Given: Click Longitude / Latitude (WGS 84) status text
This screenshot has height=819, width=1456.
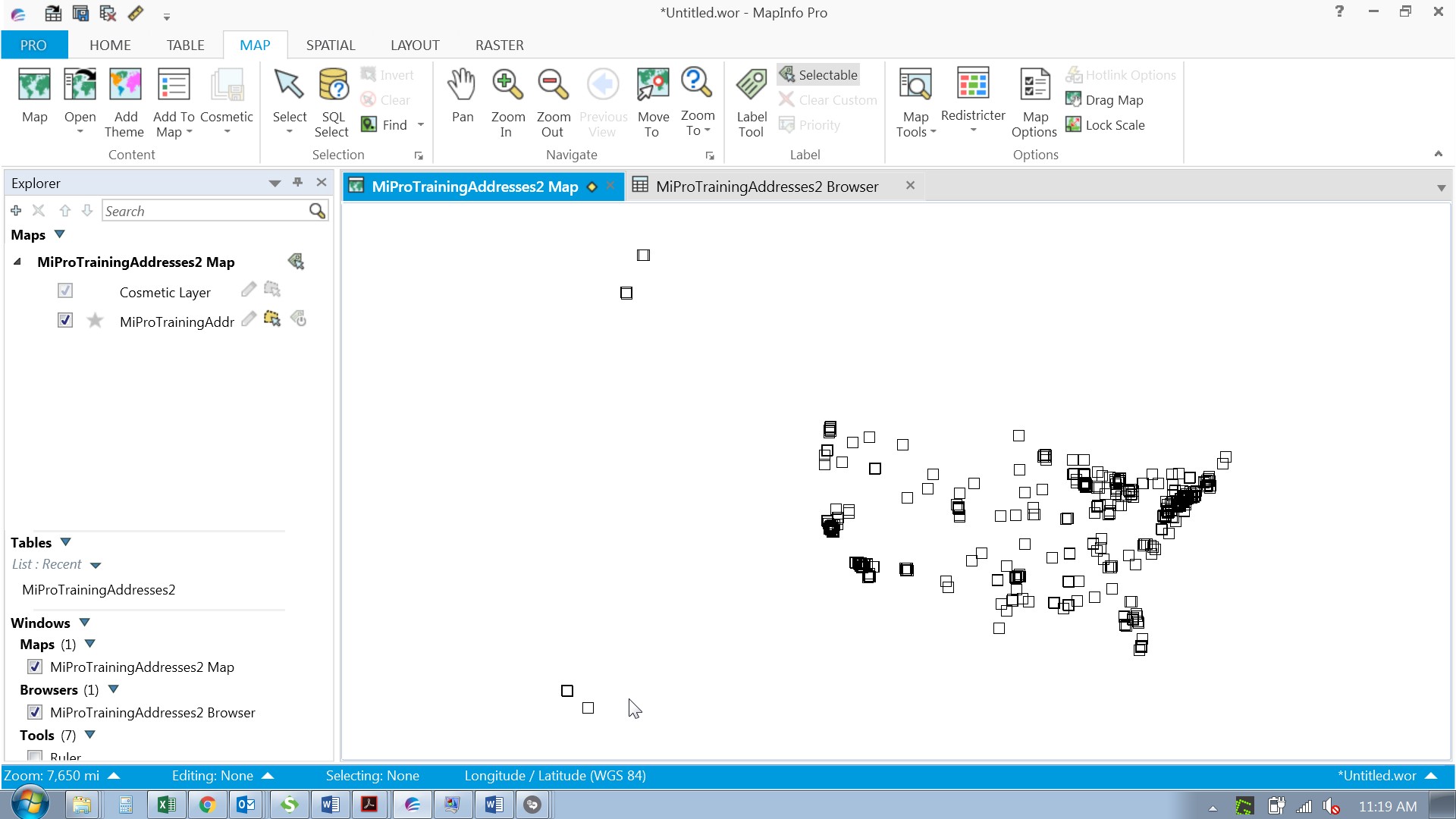Looking at the screenshot, I should (555, 776).
